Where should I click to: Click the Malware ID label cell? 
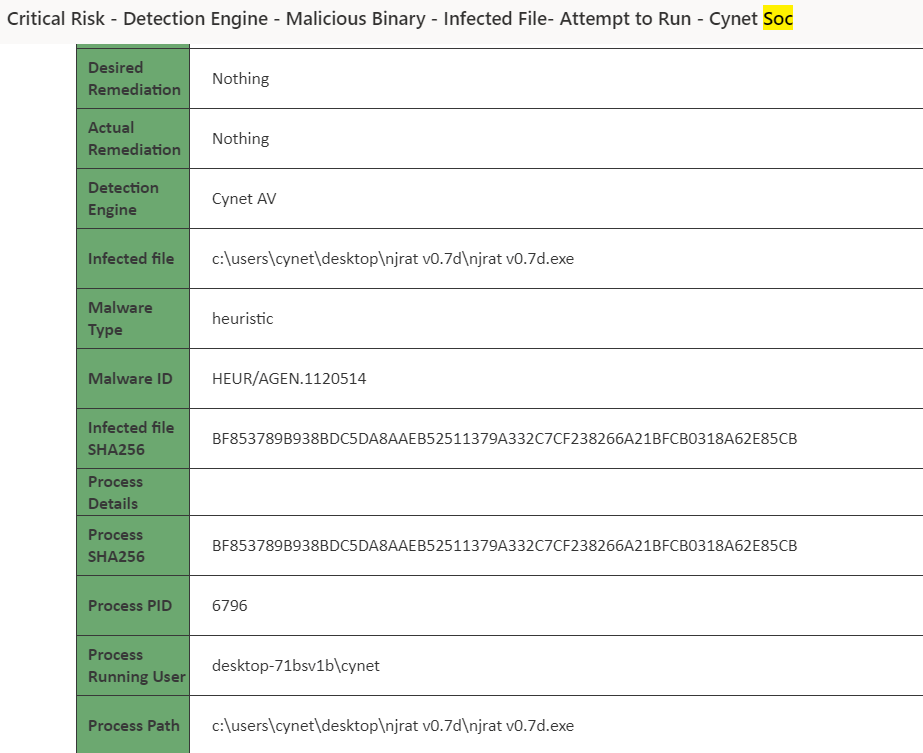click(x=133, y=379)
